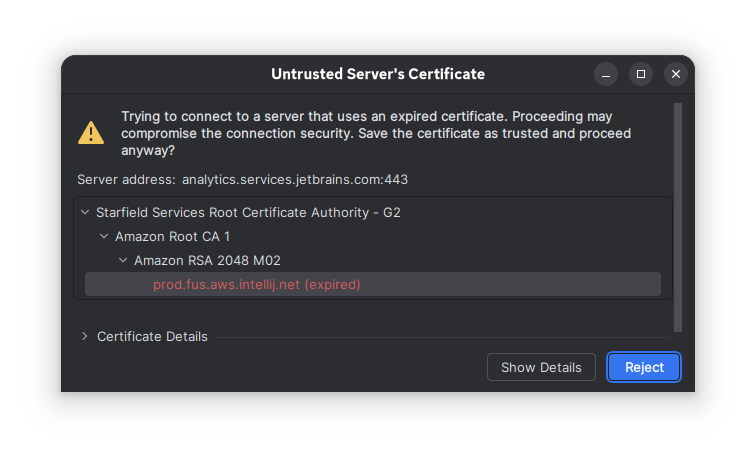This screenshot has width=756, height=459.
Task: Select the expired prod.fus.aws.intellij.net certificate
Action: pos(373,284)
